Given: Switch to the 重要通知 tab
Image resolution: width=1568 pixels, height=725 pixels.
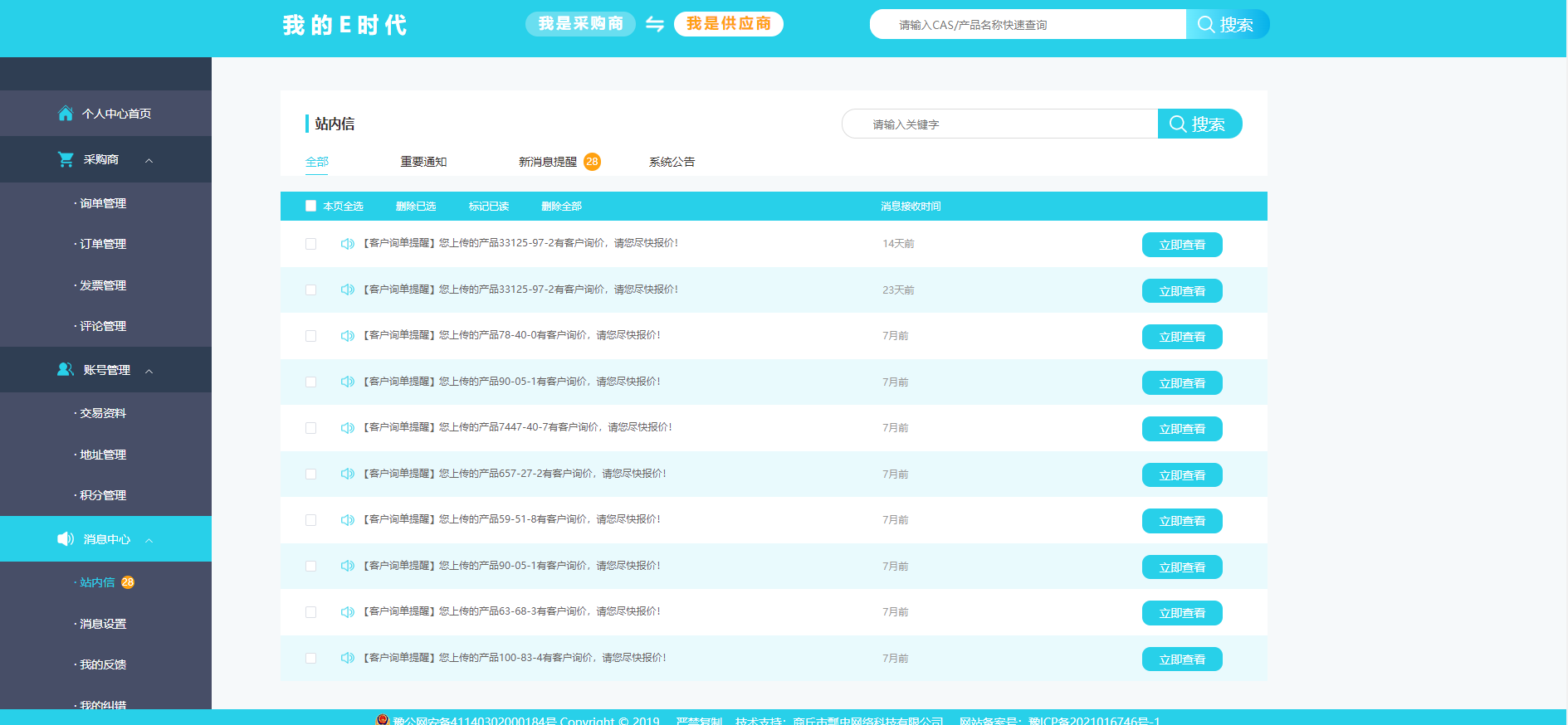Looking at the screenshot, I should 423,162.
